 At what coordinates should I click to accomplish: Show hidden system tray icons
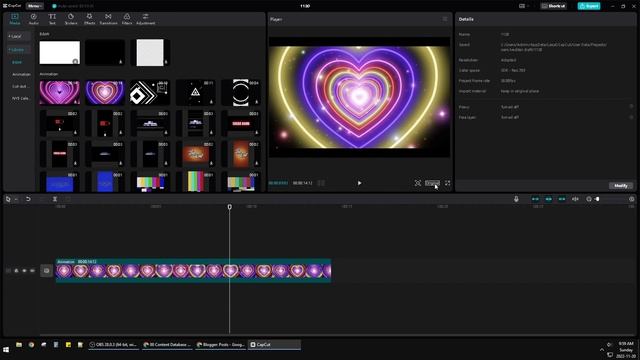[x=602, y=350]
